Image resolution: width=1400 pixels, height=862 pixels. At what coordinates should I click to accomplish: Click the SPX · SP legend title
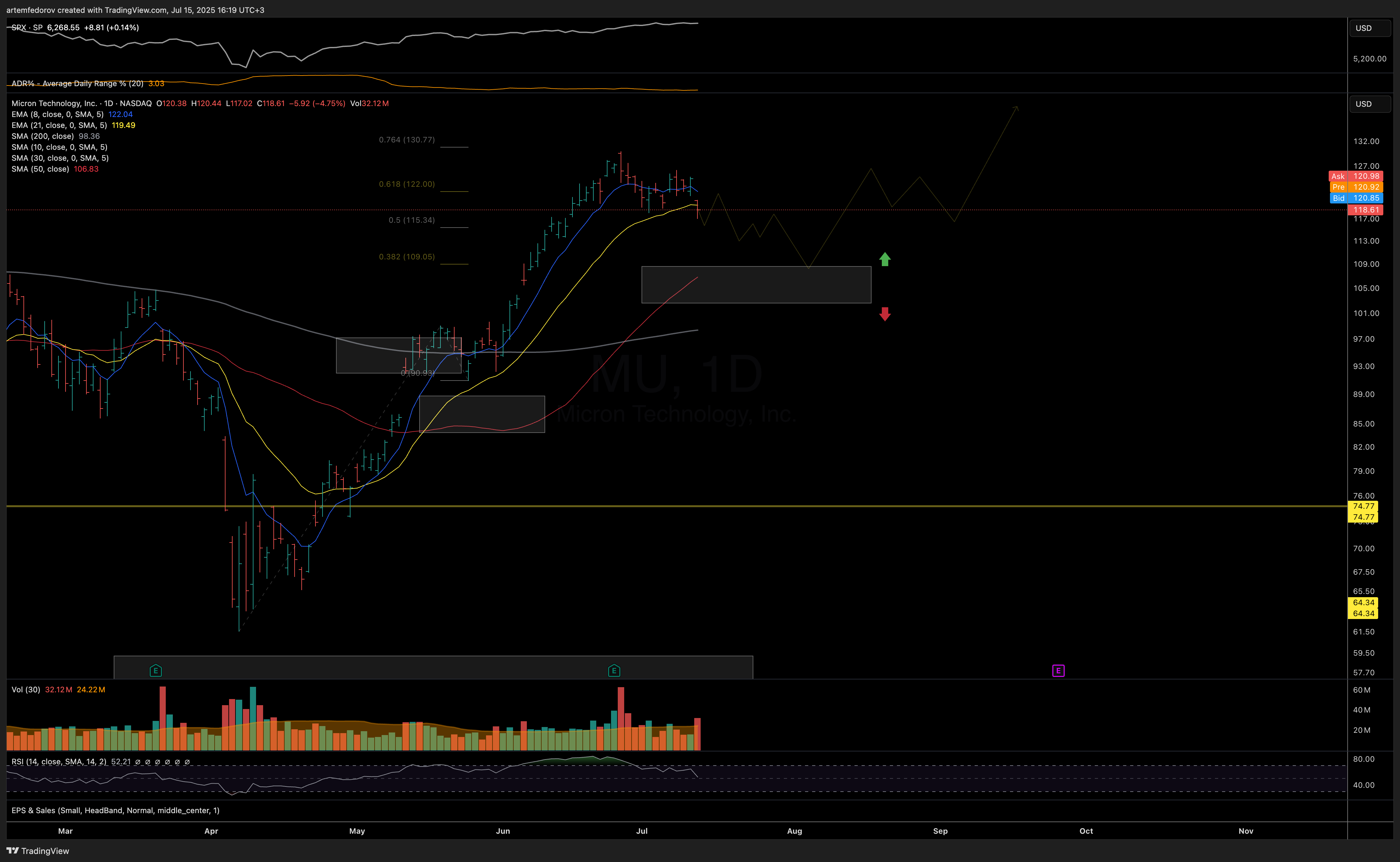(27, 27)
